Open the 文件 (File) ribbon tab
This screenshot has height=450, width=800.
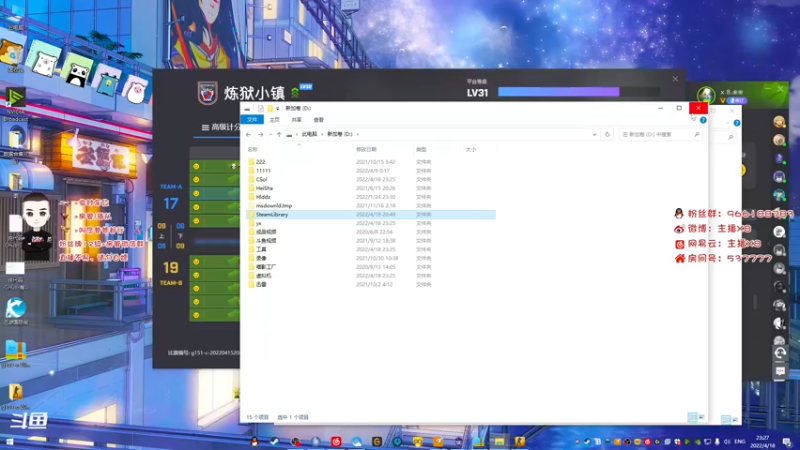point(252,120)
